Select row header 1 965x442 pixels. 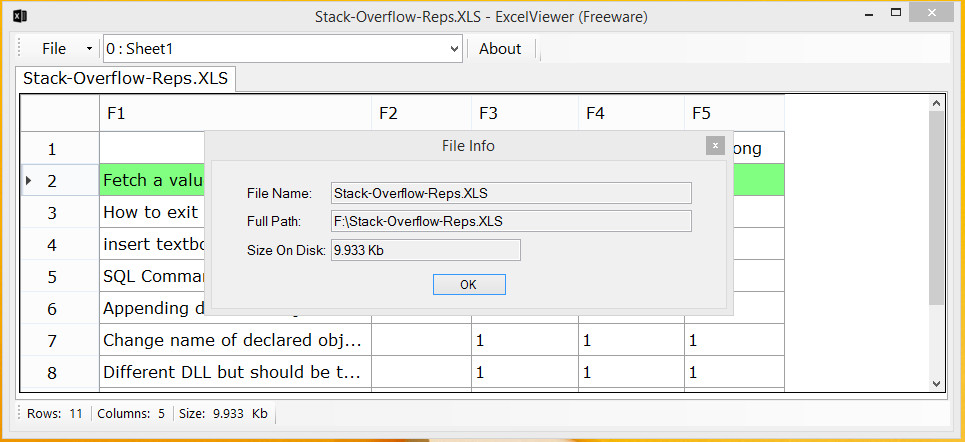point(60,148)
